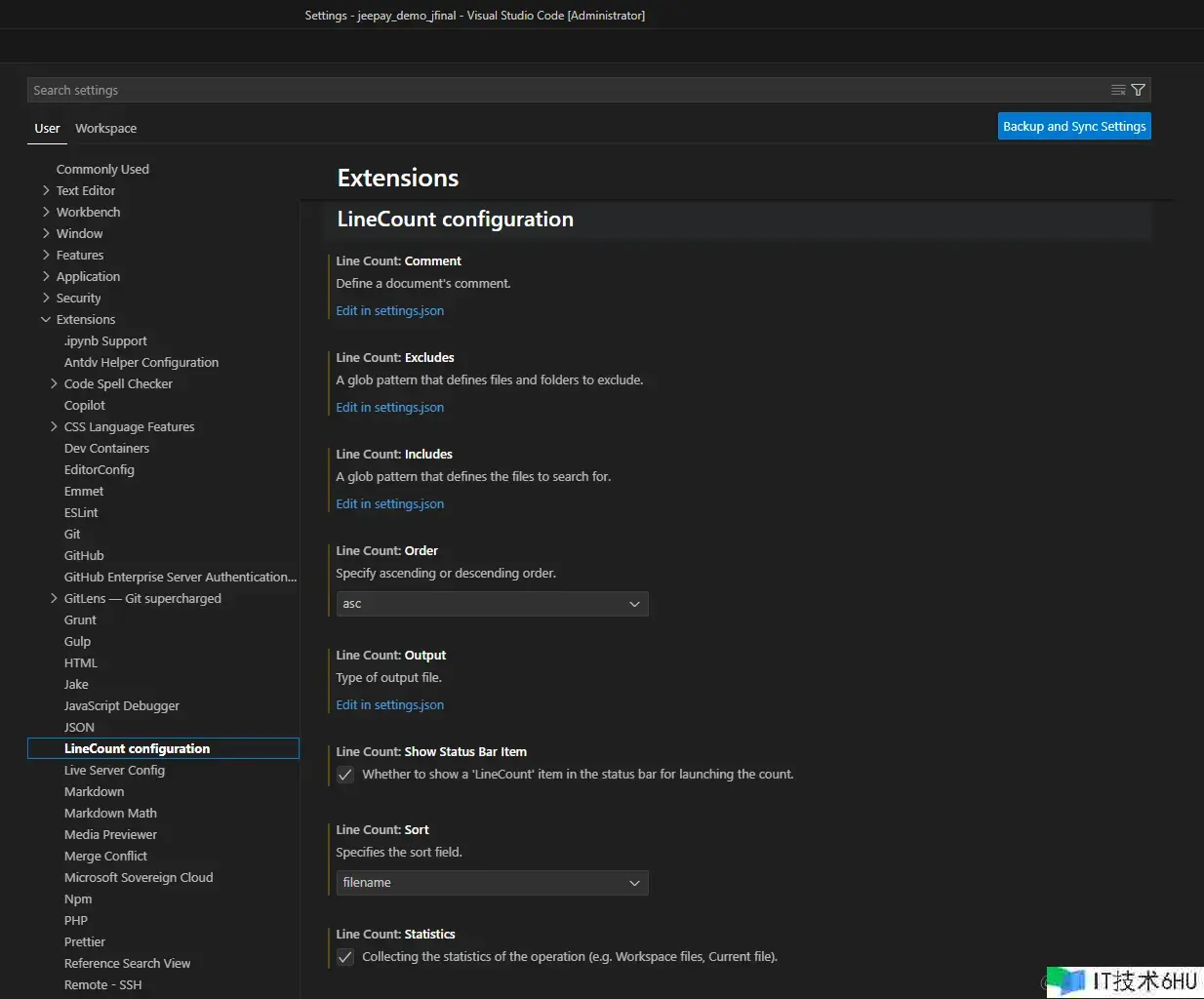Expand the Text Editor chevron
Image resolution: width=1204 pixels, height=999 pixels.
coord(46,190)
